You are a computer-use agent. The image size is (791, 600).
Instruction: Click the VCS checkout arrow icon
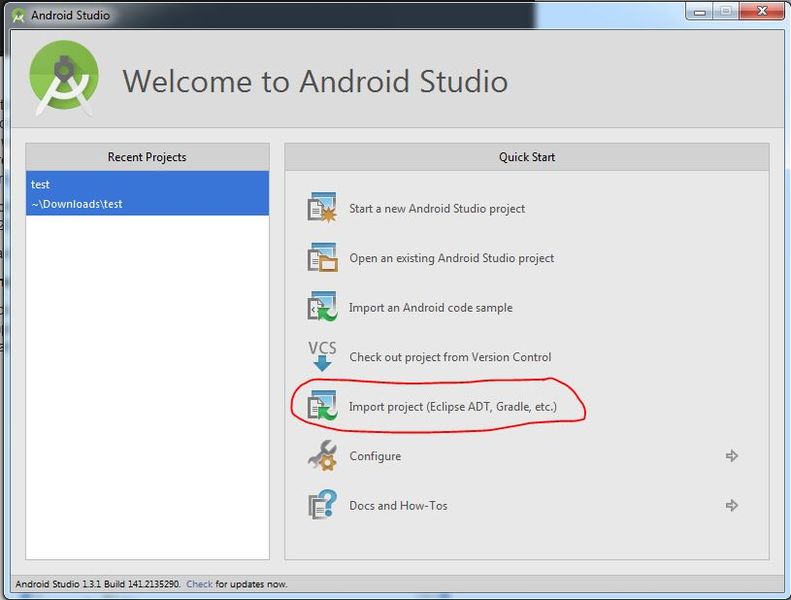pyautogui.click(x=322, y=356)
